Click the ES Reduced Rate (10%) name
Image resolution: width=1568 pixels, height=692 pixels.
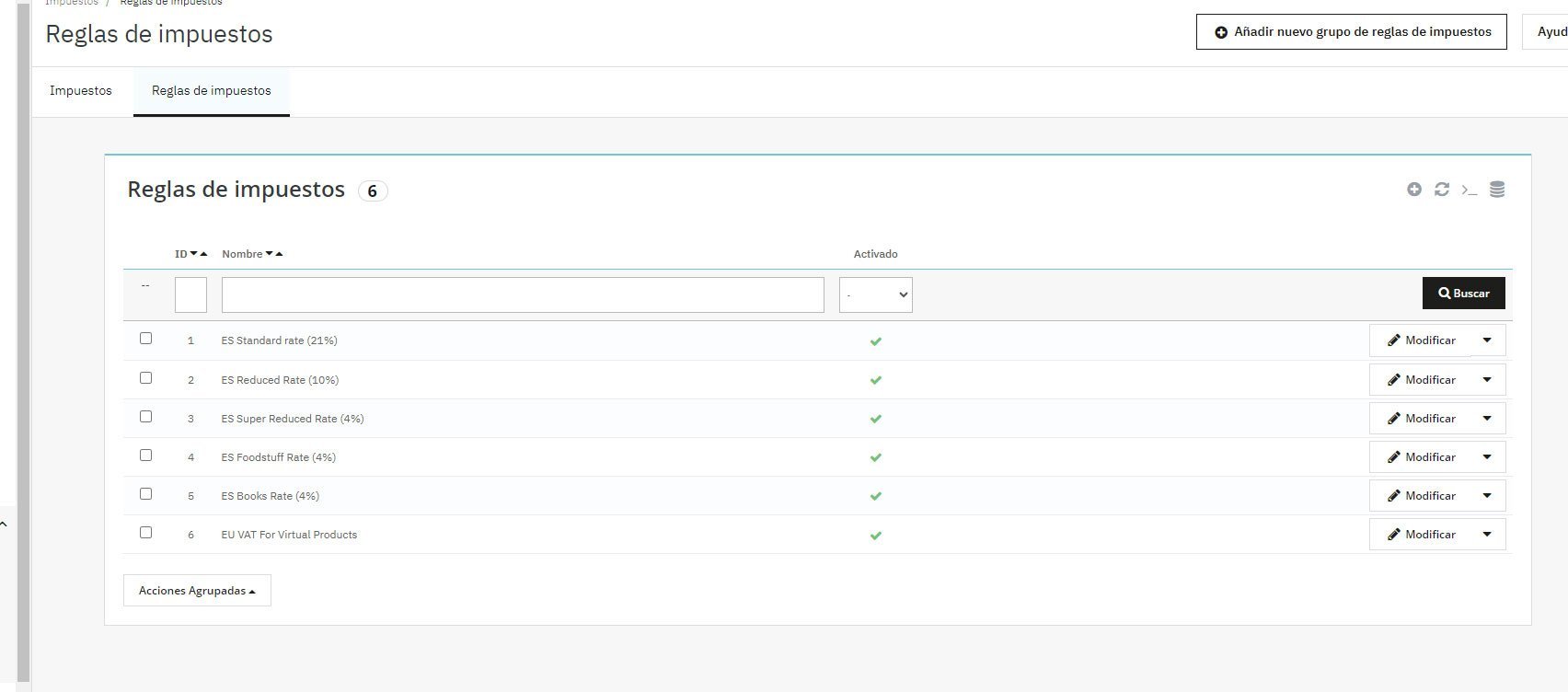280,380
